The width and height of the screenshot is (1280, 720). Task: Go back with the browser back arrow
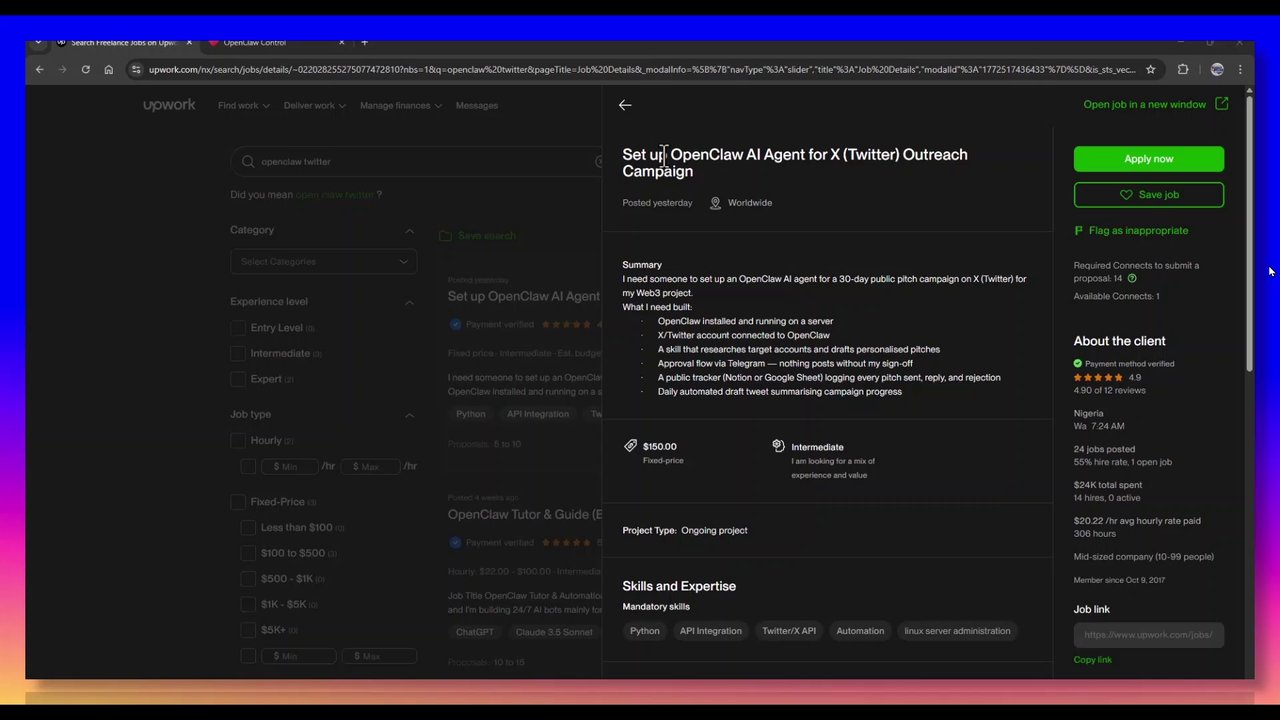tap(39, 69)
